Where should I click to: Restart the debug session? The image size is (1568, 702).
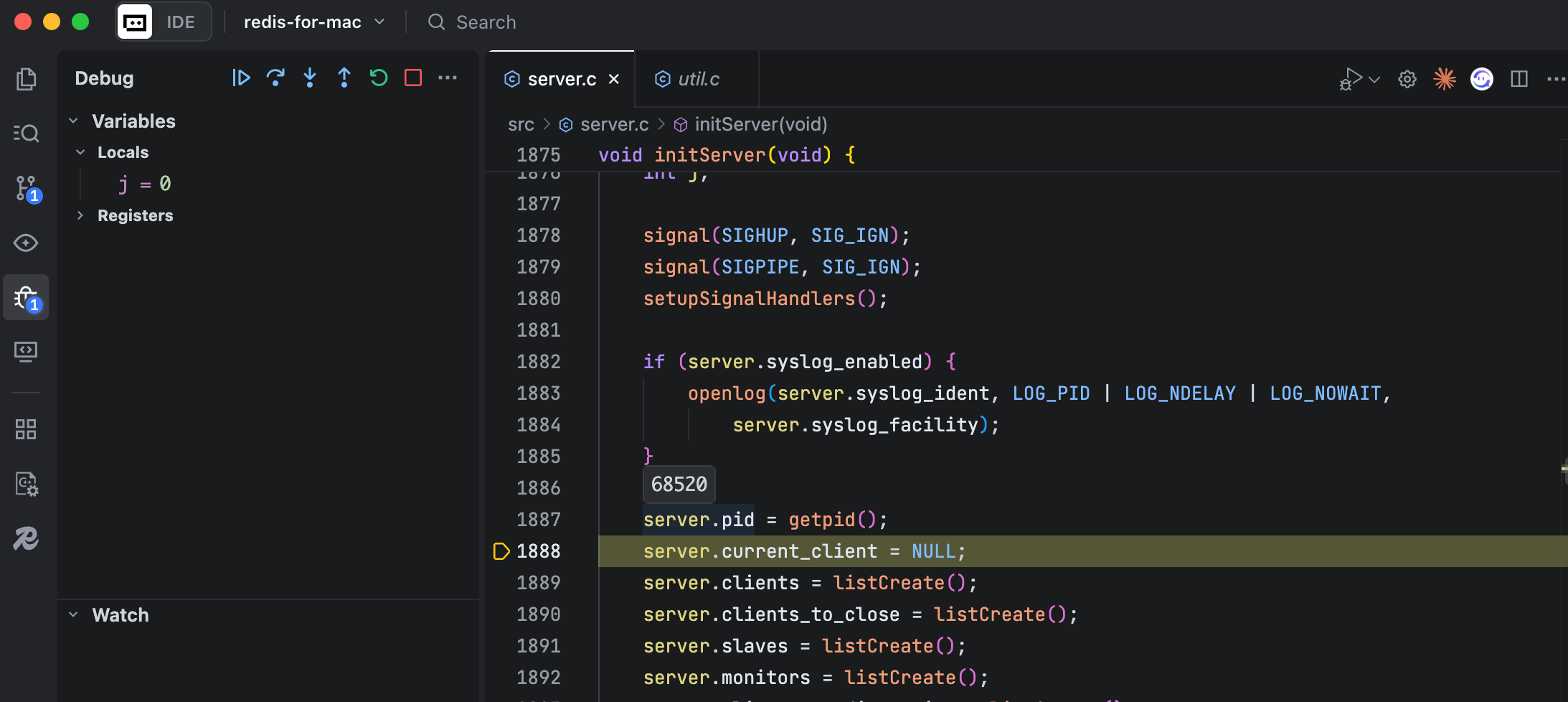tap(379, 78)
